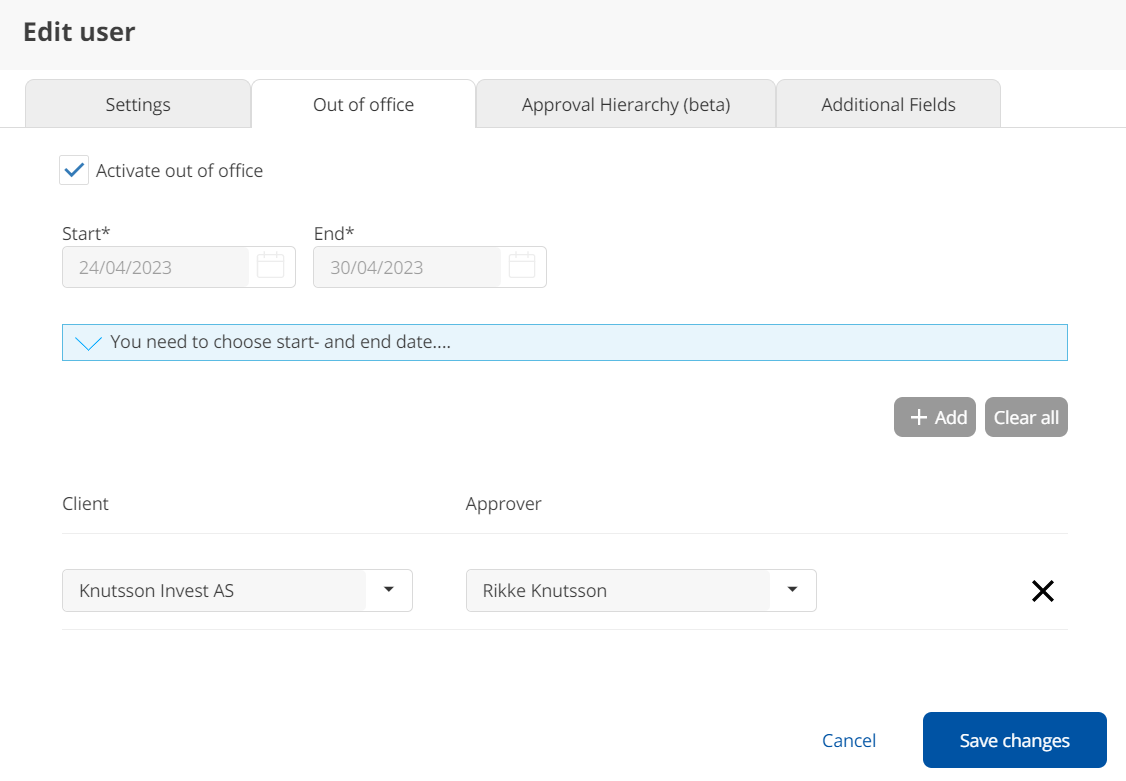This screenshot has height=781, width=1126.
Task: Open the End date calendar picker
Action: click(x=522, y=267)
